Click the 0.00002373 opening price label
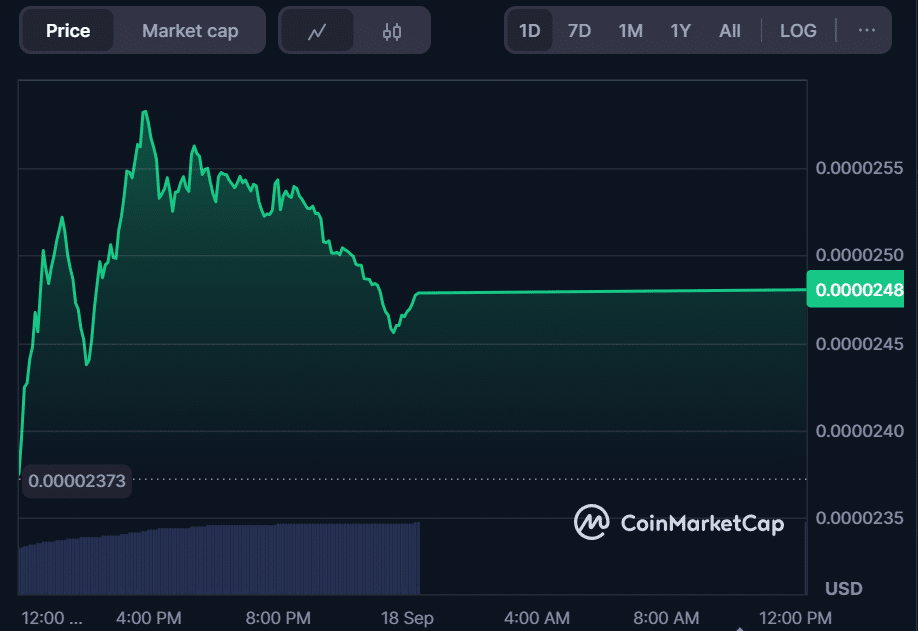 (x=77, y=481)
